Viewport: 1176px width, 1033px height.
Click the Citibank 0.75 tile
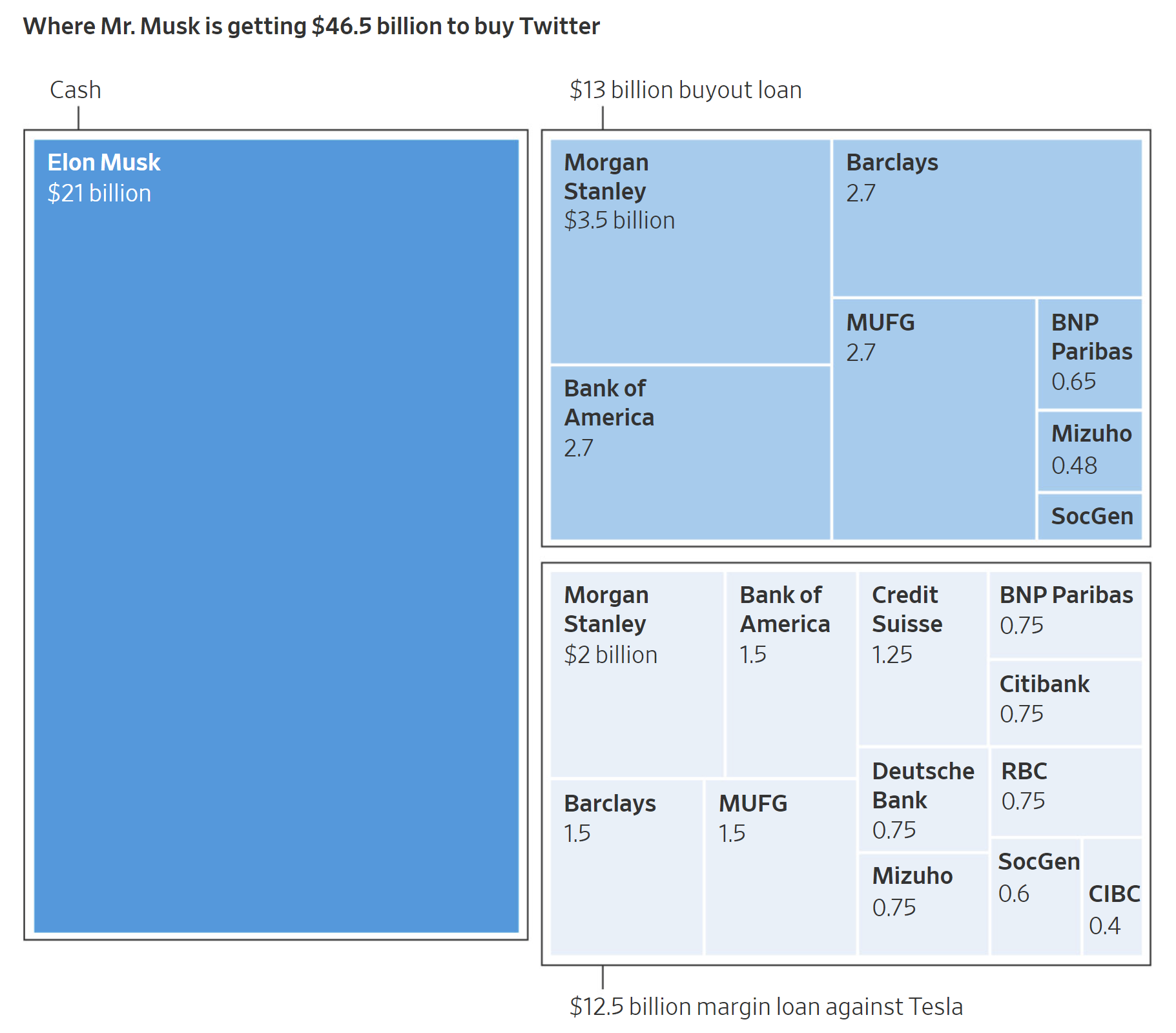click(1066, 703)
